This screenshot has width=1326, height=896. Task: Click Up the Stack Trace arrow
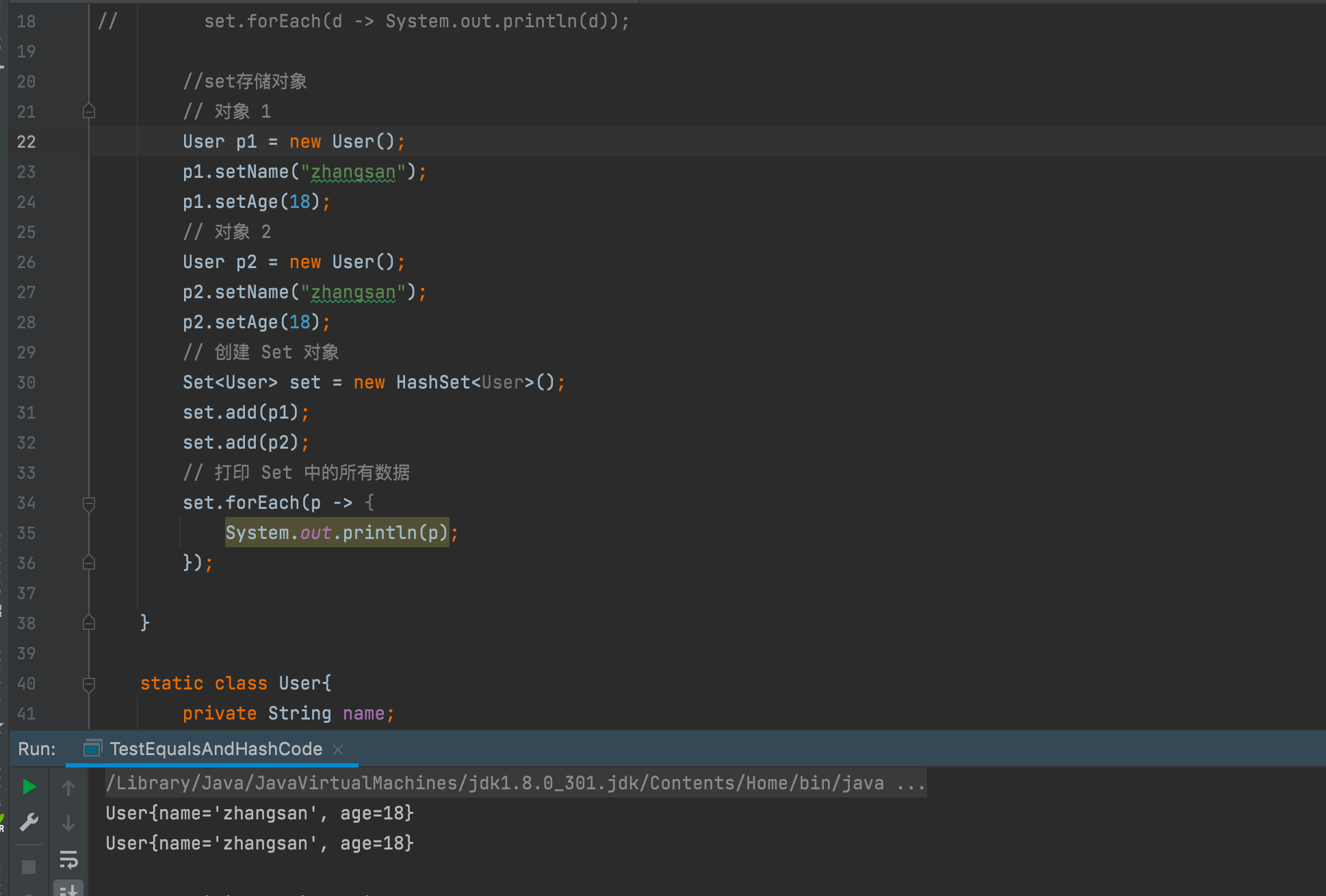[x=68, y=788]
